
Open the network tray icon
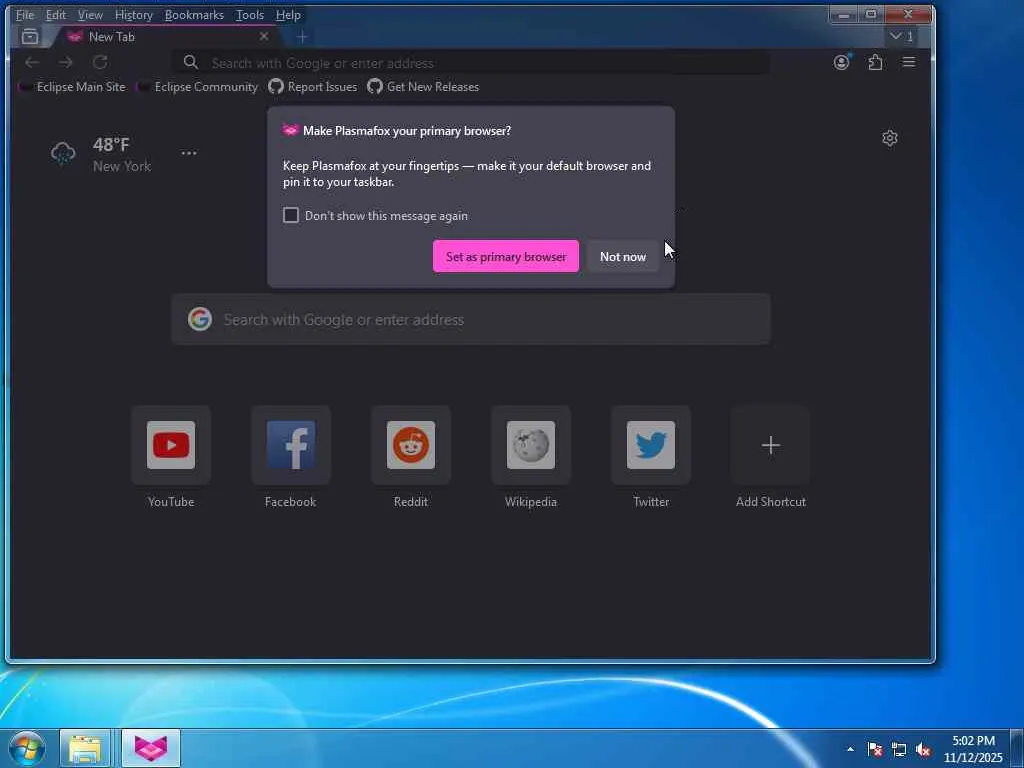tap(899, 749)
